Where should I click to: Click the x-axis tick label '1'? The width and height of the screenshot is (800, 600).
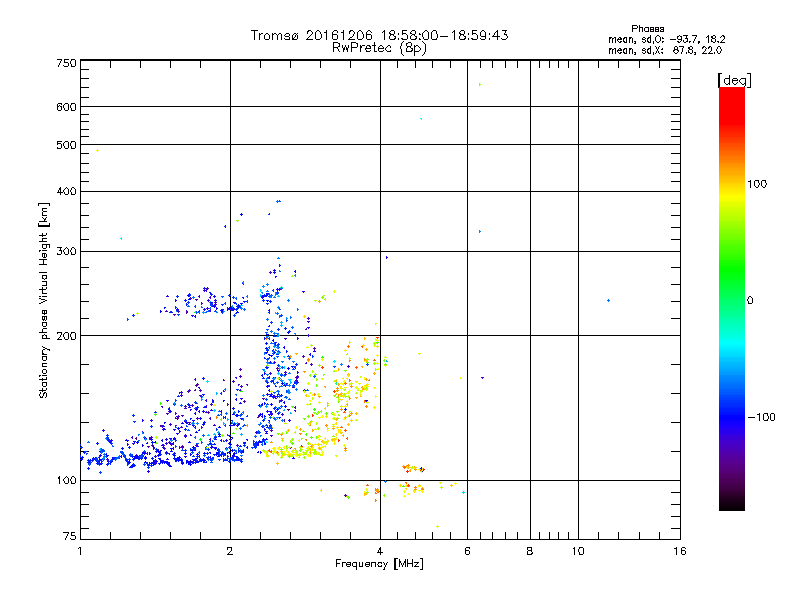point(80,551)
